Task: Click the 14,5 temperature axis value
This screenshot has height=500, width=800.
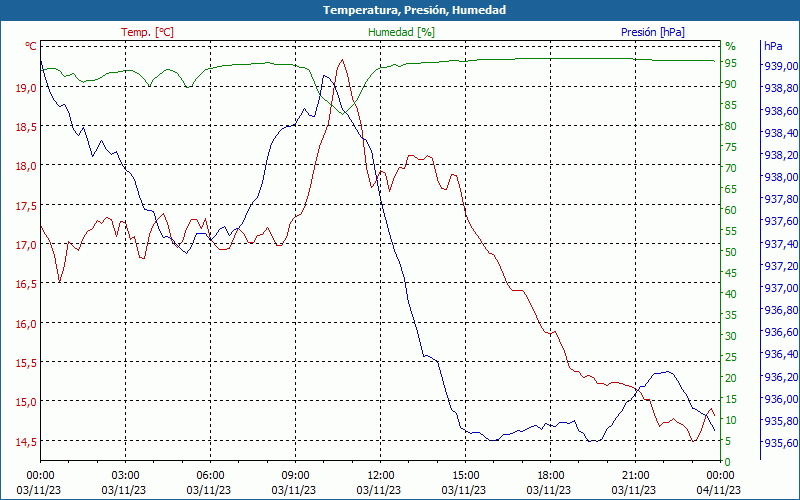Action: [26, 442]
